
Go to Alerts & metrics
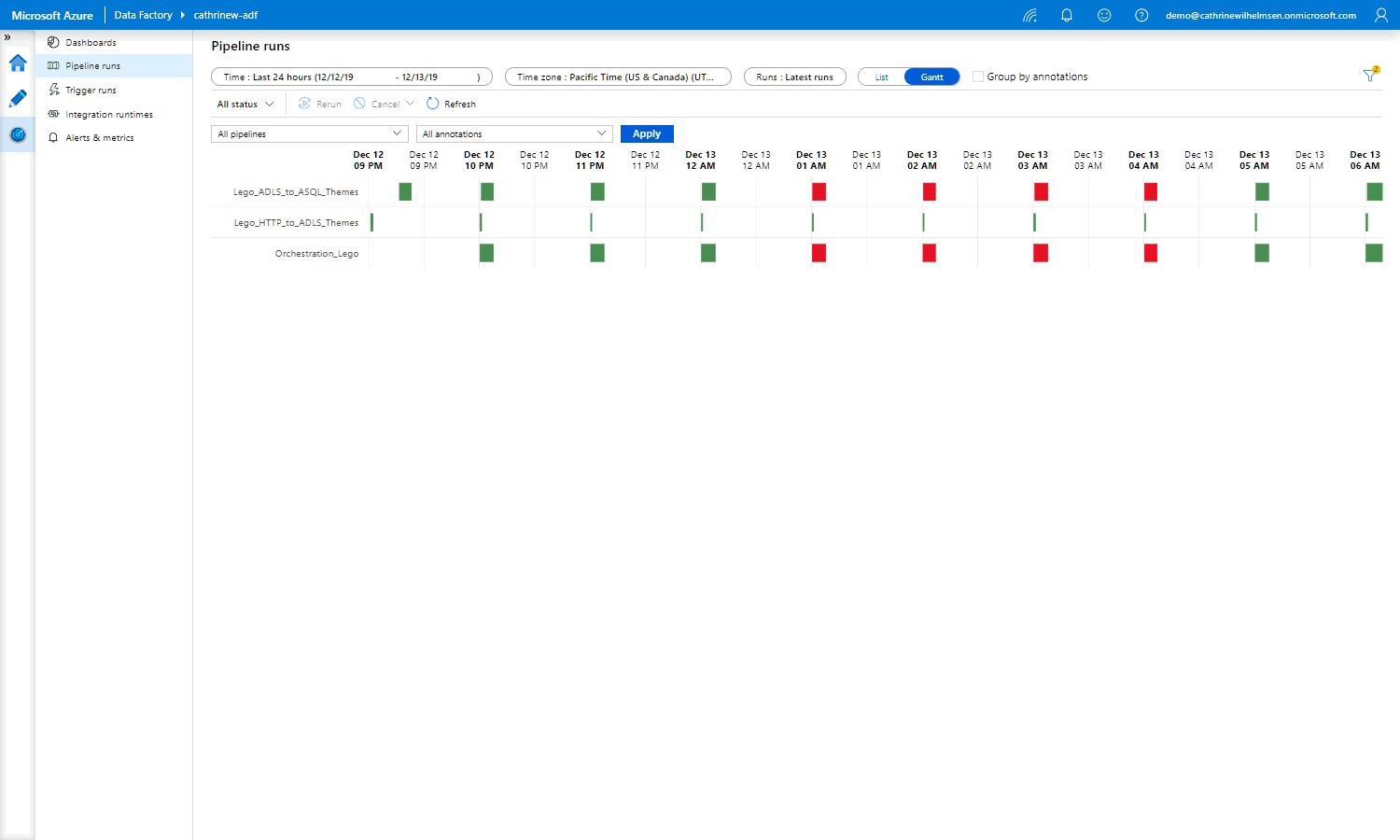pyautogui.click(x=99, y=138)
